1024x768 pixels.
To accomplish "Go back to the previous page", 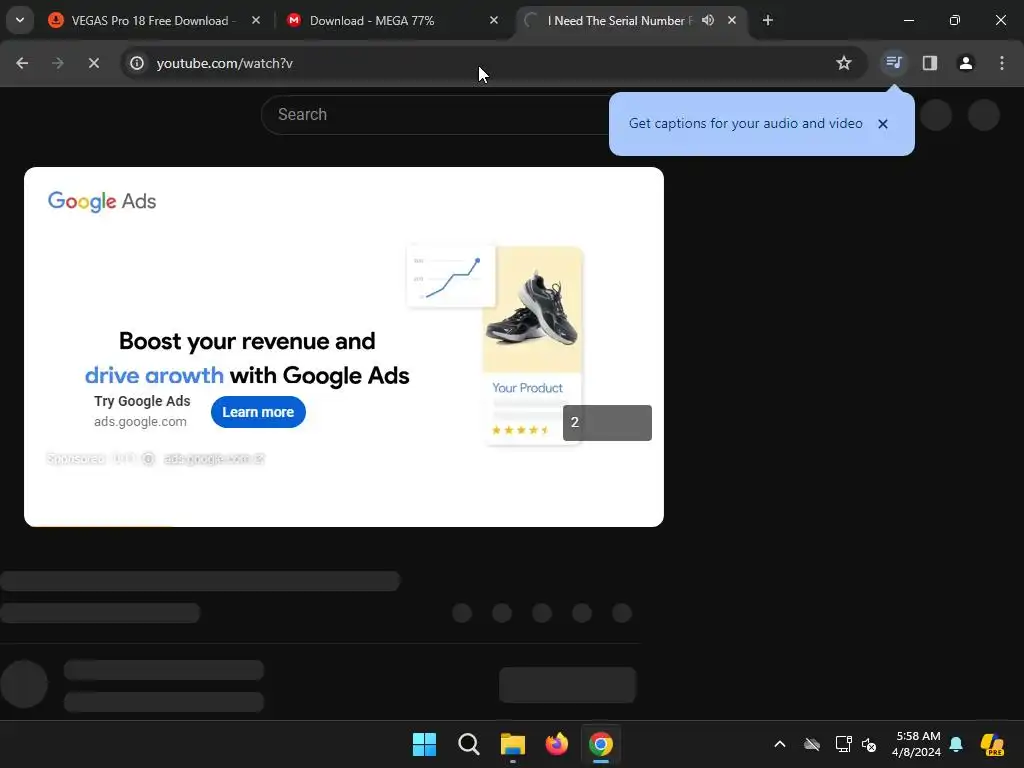I will (22, 63).
